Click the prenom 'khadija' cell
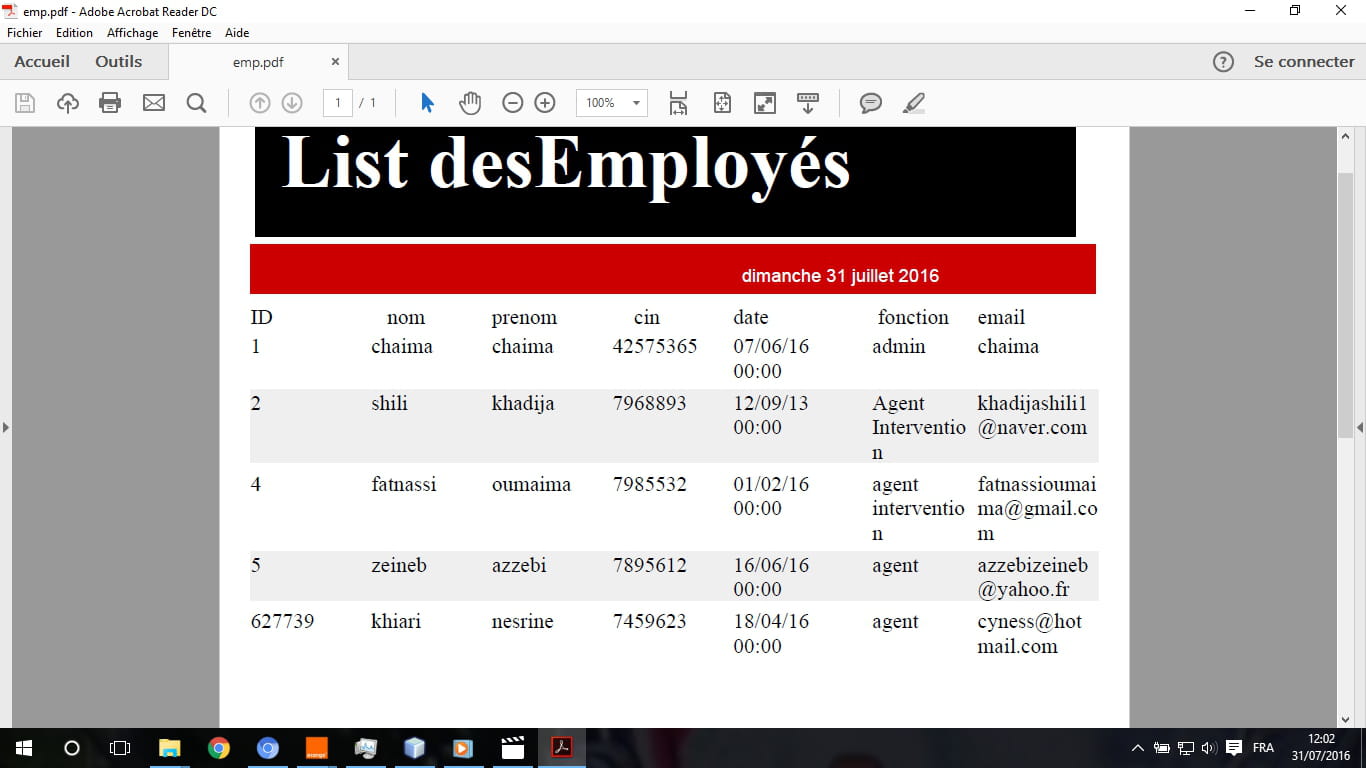 point(523,405)
